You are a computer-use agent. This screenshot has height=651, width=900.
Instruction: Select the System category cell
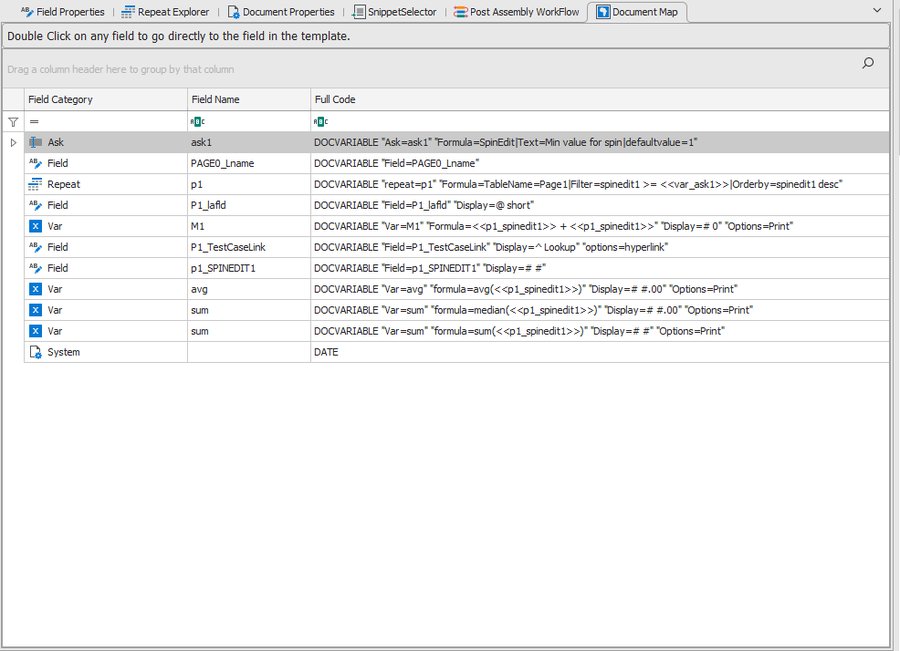click(x=106, y=352)
